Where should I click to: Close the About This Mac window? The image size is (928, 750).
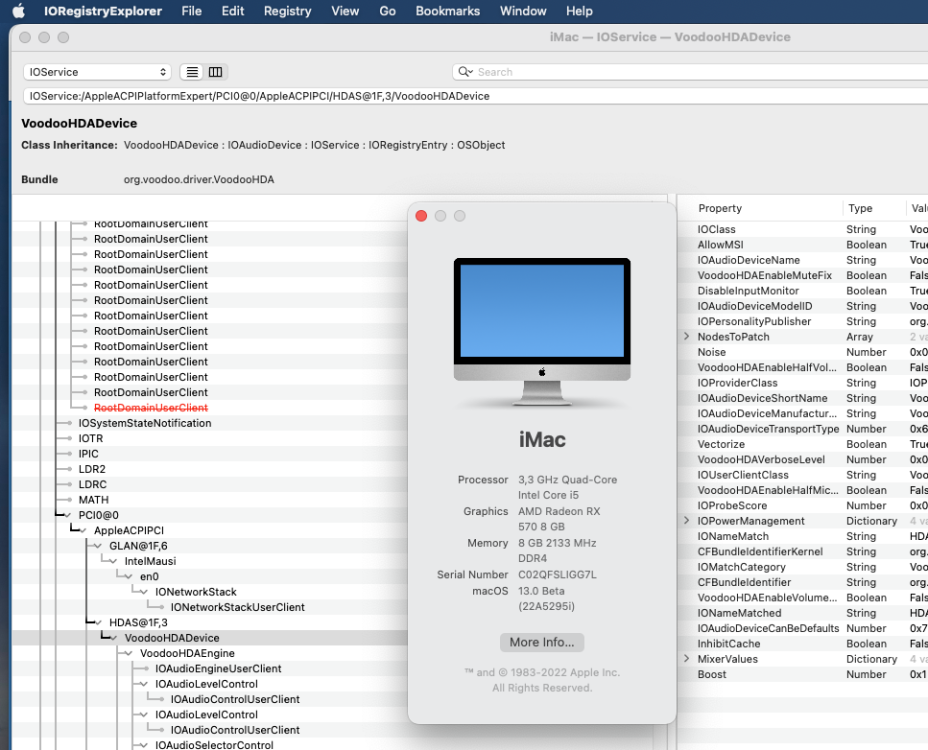tap(421, 216)
